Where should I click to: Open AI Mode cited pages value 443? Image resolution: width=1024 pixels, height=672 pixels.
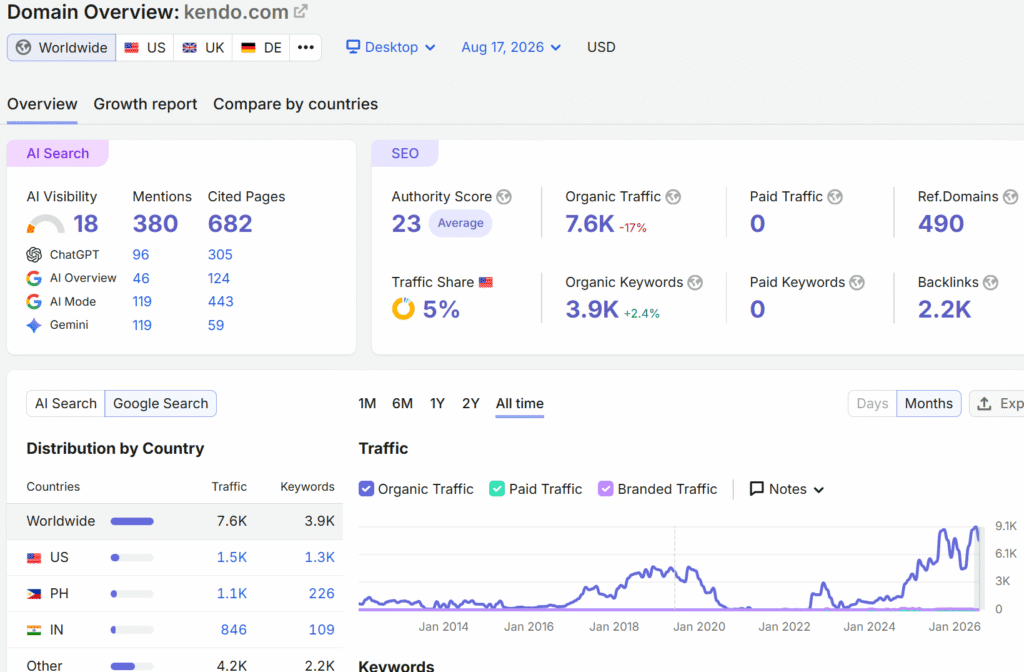click(x=221, y=302)
